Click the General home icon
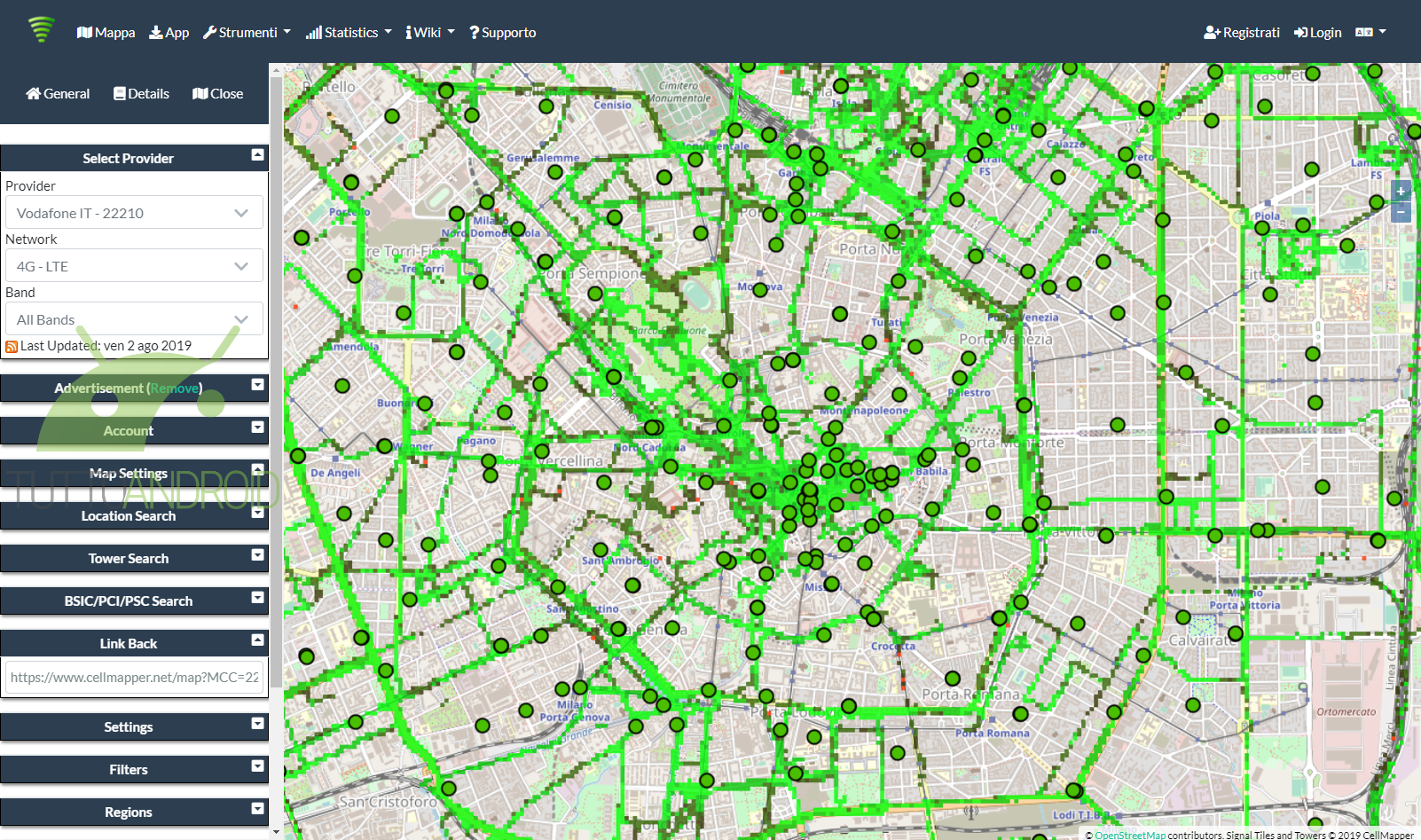The width and height of the screenshot is (1421, 840). 33,94
